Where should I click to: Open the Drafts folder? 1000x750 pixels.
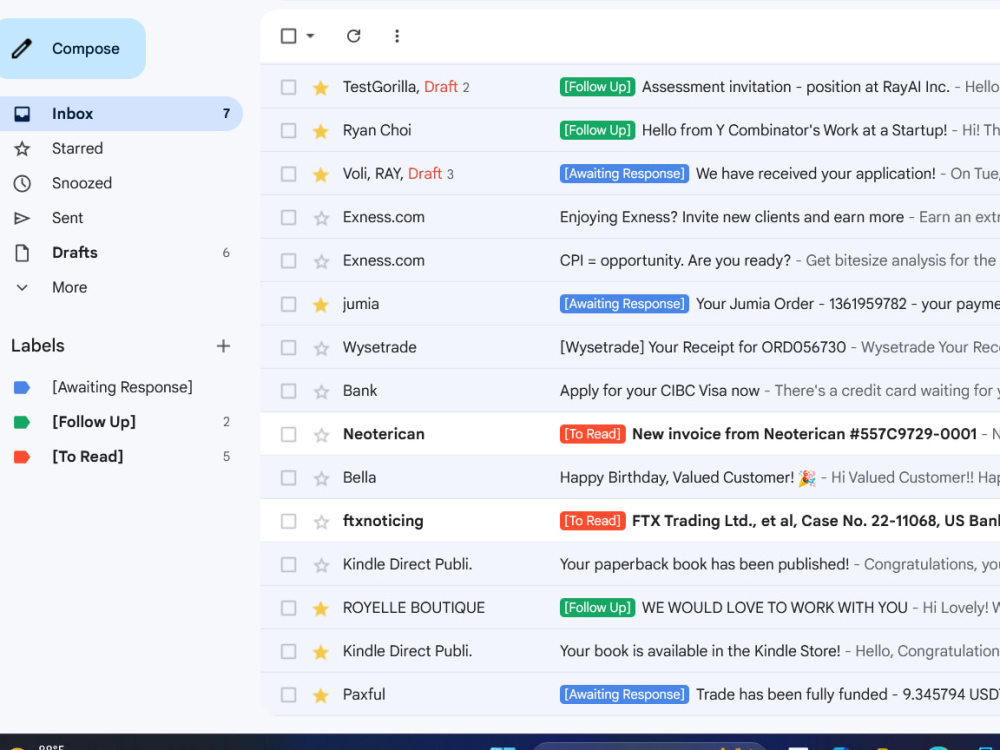pos(121,253)
